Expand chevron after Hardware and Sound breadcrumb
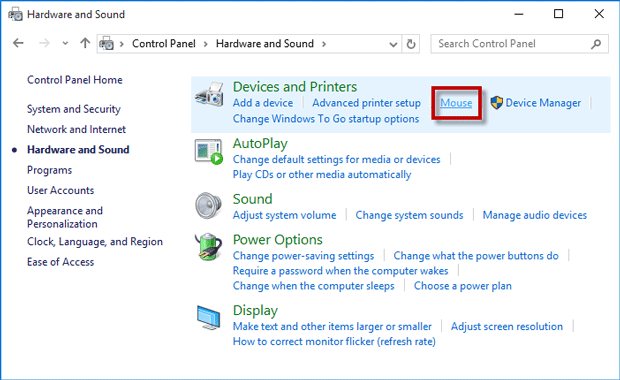 tap(324, 44)
